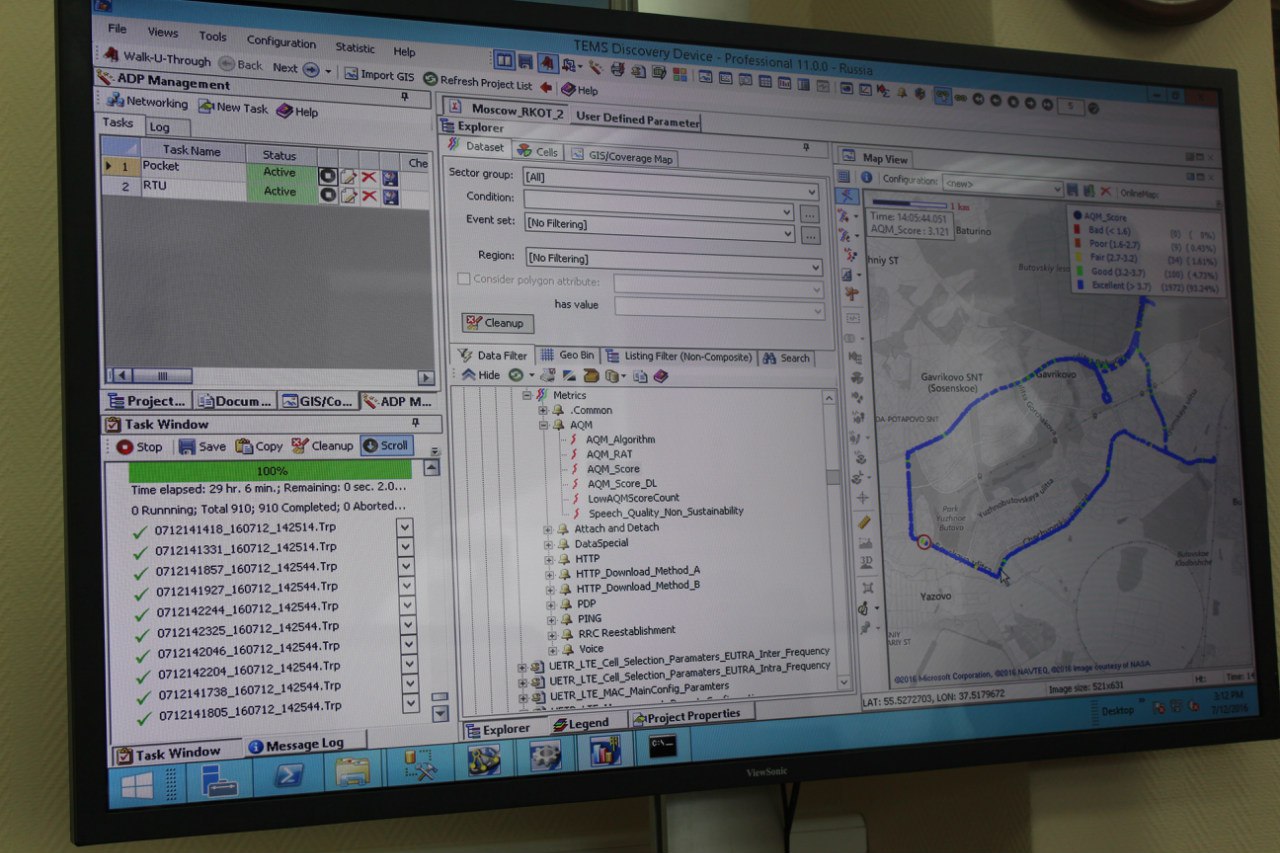The width and height of the screenshot is (1280, 853).
Task: Toggle the Scroll button in Task Window
Action: point(386,446)
